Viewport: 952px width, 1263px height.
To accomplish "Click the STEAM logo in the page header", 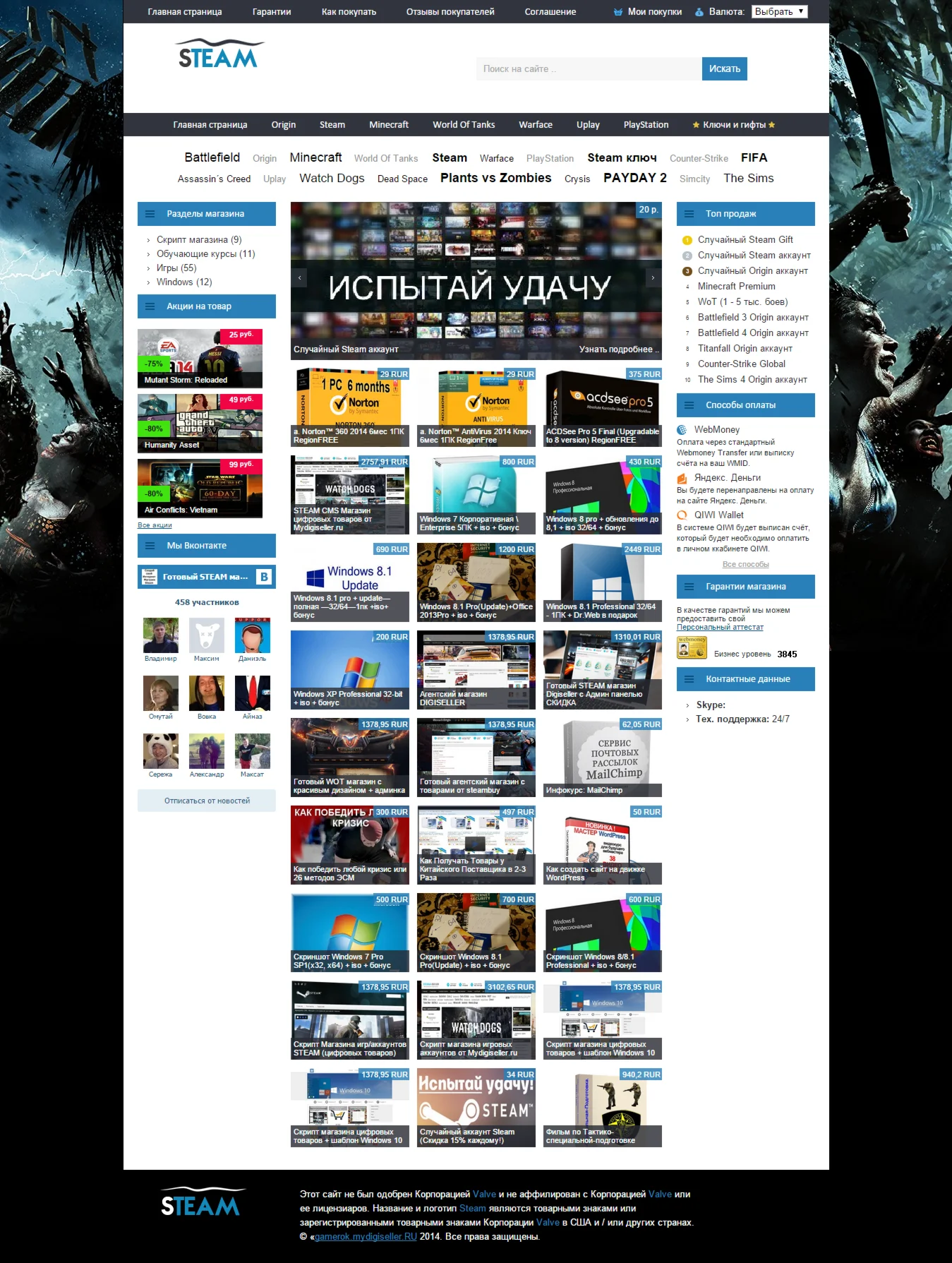I will pos(219,54).
